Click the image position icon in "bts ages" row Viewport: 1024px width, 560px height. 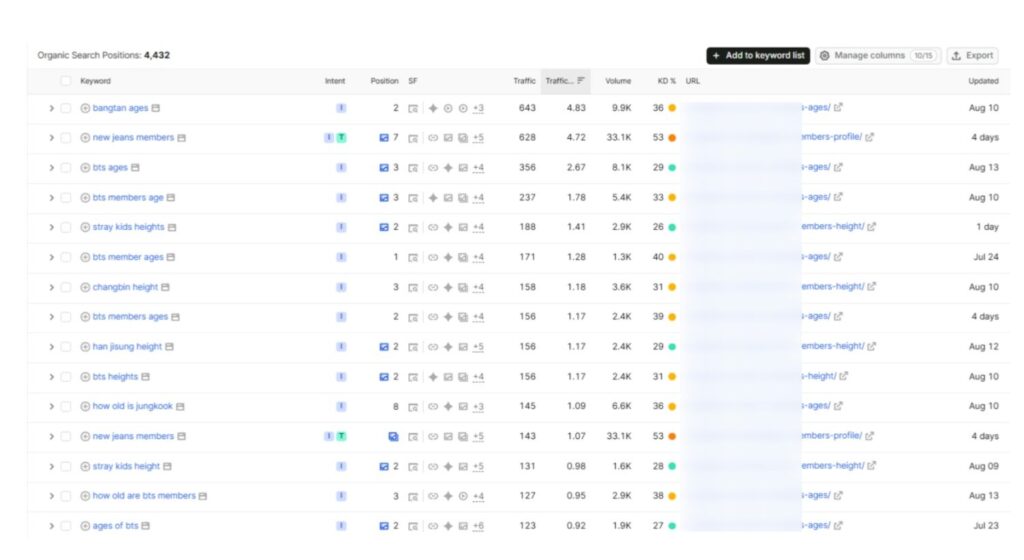click(x=384, y=168)
